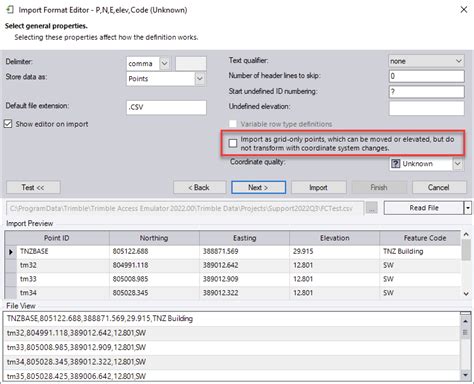
Task: Click the Import button
Action: (319, 187)
